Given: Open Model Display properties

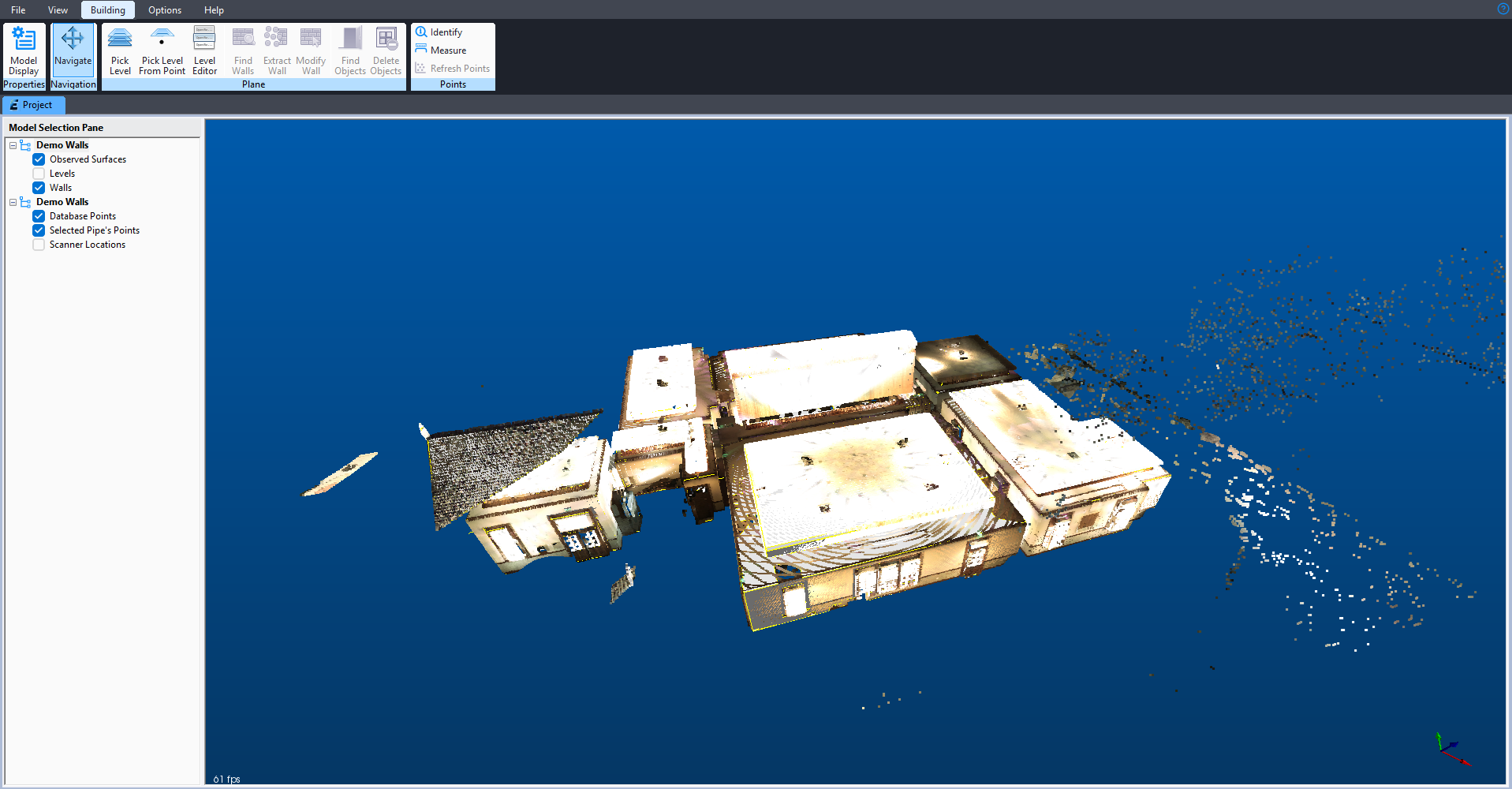Looking at the screenshot, I should click(x=24, y=50).
